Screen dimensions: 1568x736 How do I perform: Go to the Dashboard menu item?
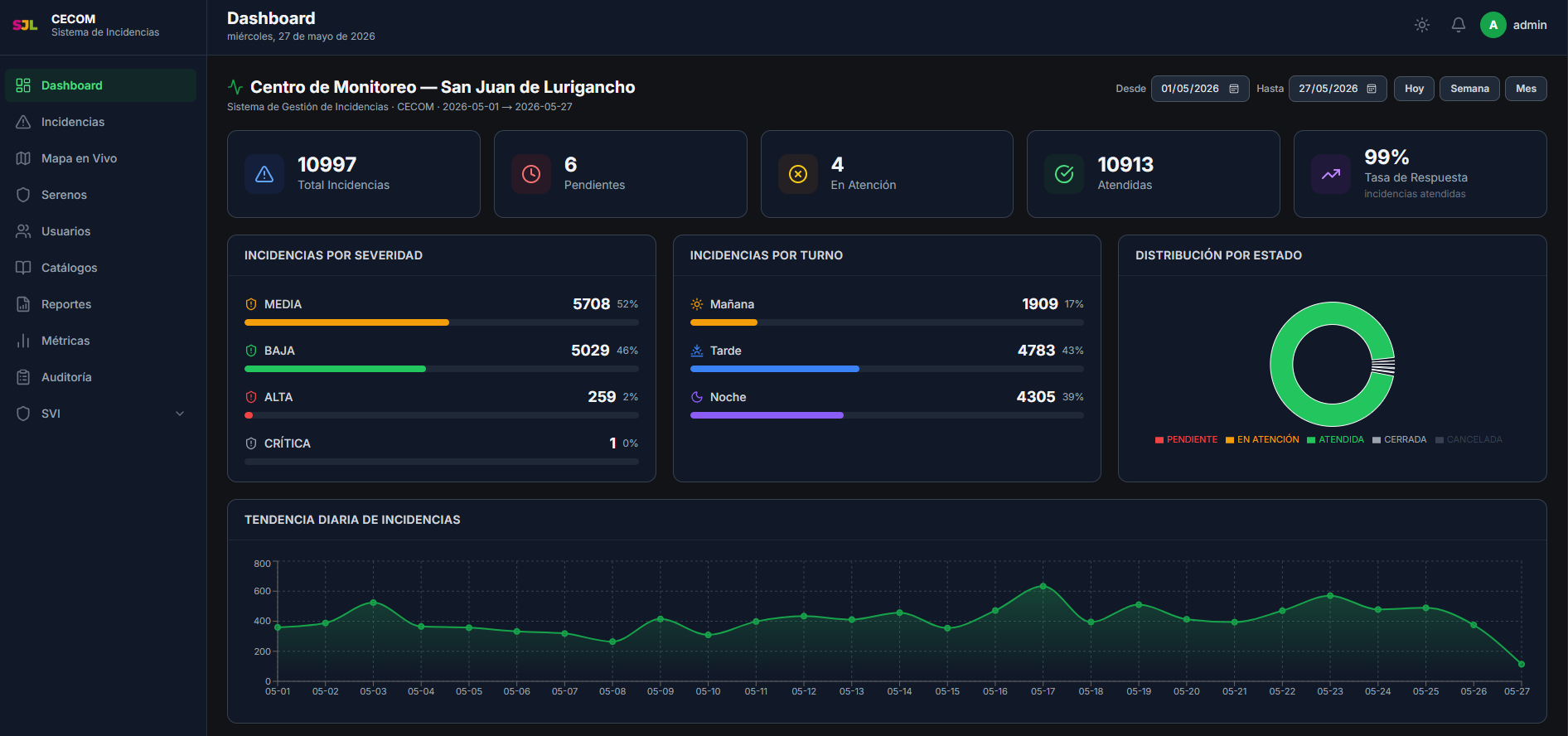(101, 85)
